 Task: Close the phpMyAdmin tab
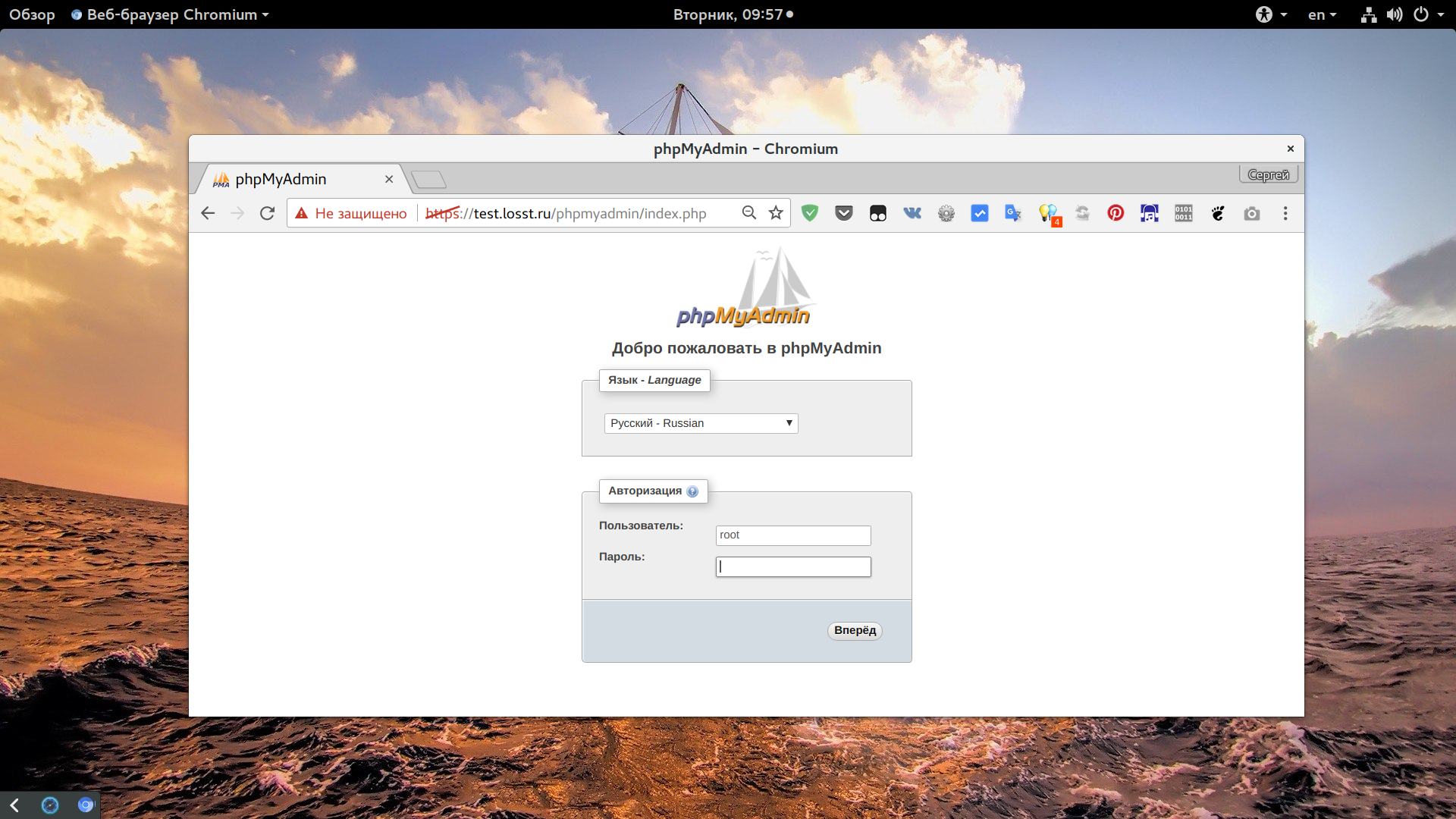[x=389, y=179]
